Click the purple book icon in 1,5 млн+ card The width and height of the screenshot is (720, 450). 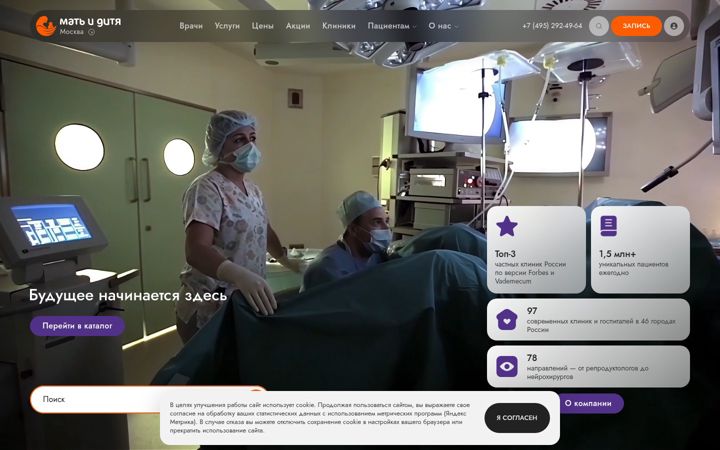tap(608, 226)
